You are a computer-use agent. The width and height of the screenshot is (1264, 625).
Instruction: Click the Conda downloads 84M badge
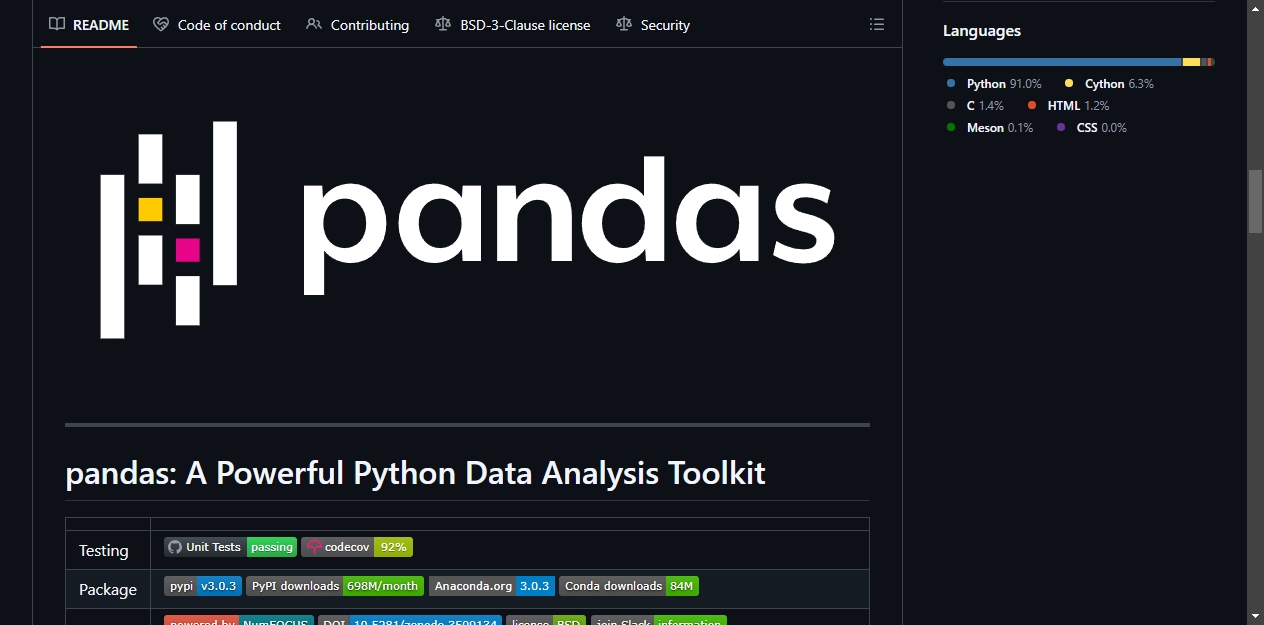[x=629, y=586]
